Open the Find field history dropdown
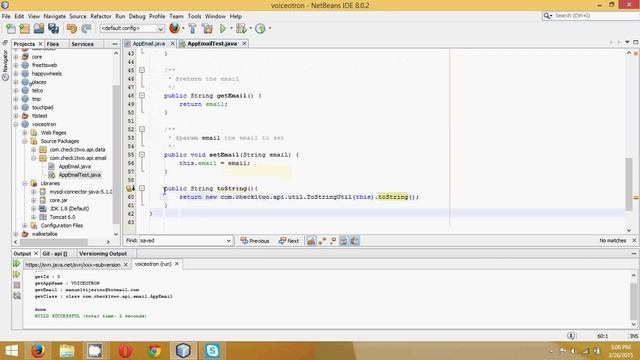This screenshot has height=360, width=640. 228,241
